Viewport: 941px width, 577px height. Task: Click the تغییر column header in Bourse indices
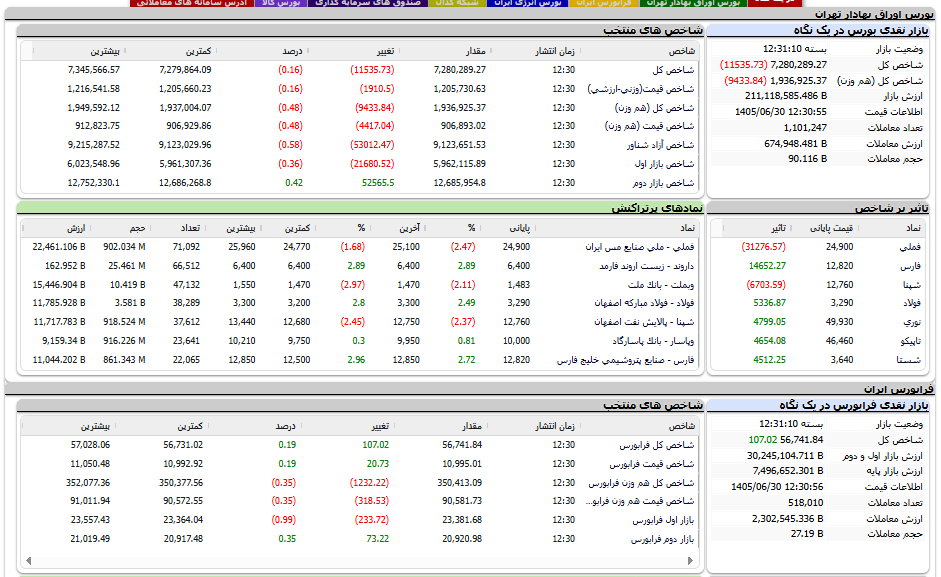tap(385, 51)
